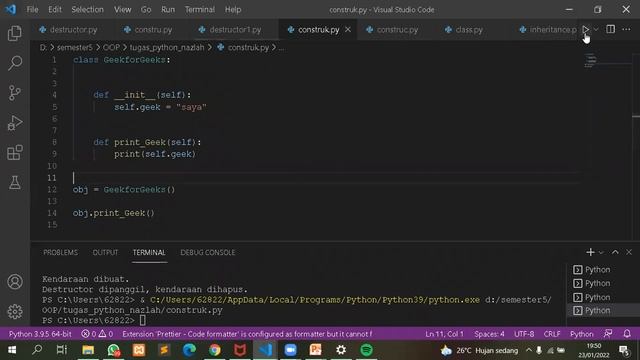Open Zoom from the taskbar
The height and width of the screenshot is (360, 640).
290,350
